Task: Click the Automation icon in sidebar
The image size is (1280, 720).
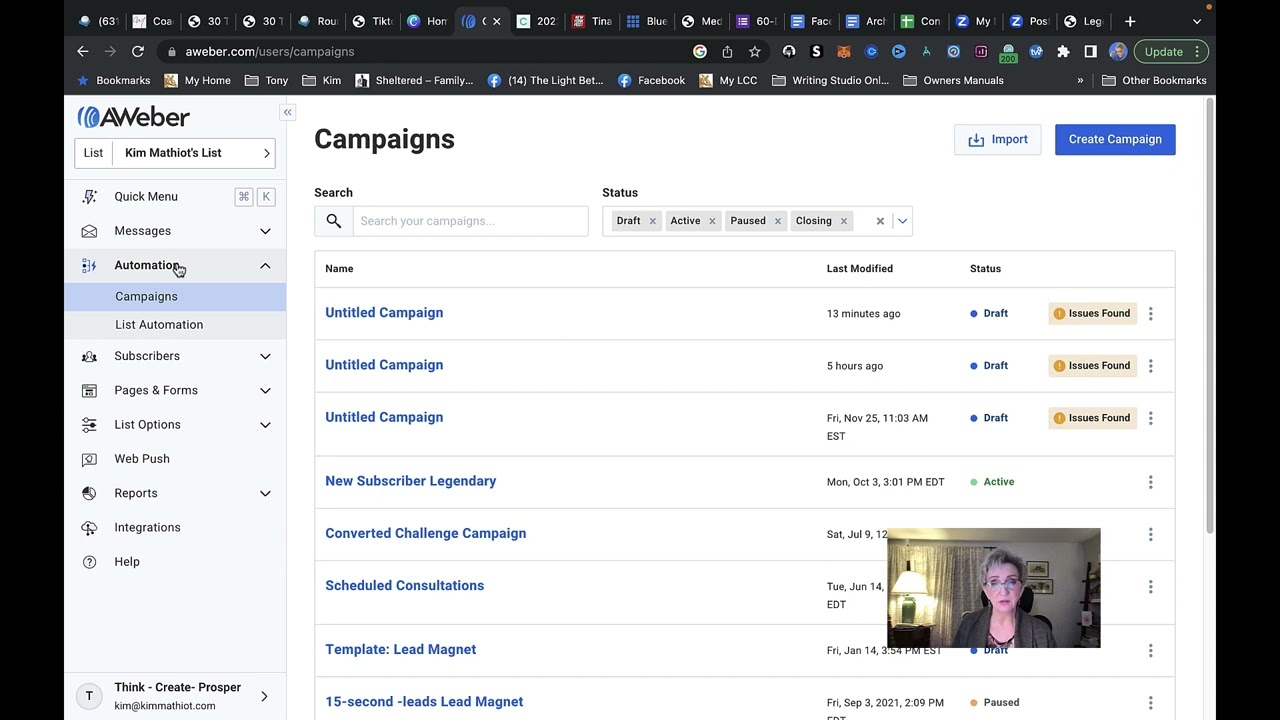Action: click(89, 265)
